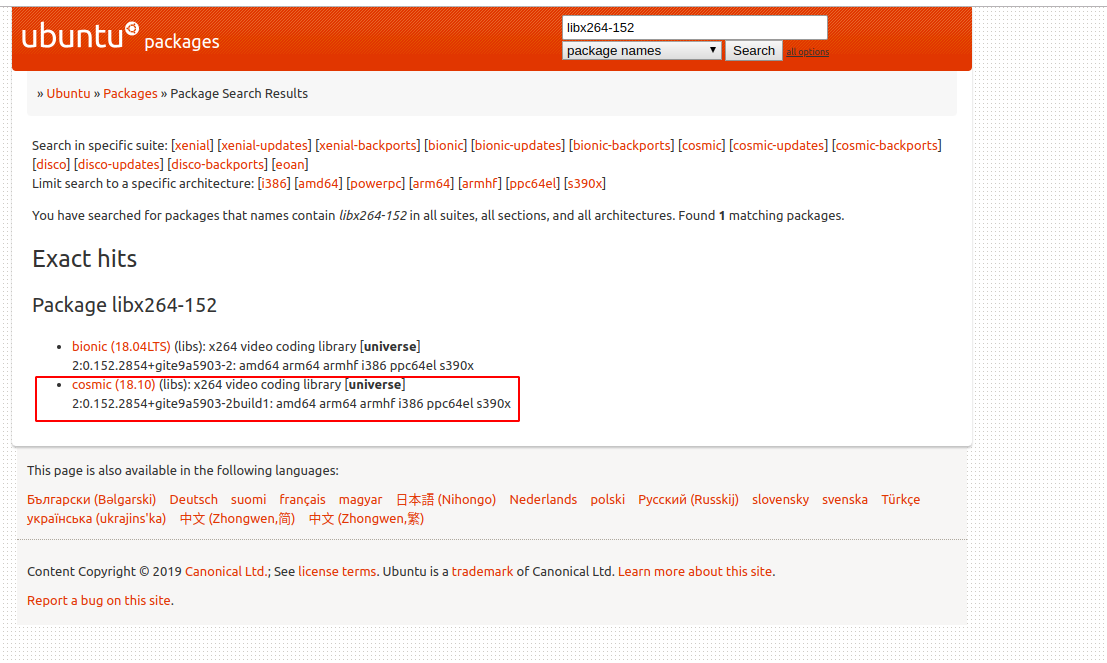Limit search to the s390x architecture
The image size is (1107, 663).
[x=585, y=184]
